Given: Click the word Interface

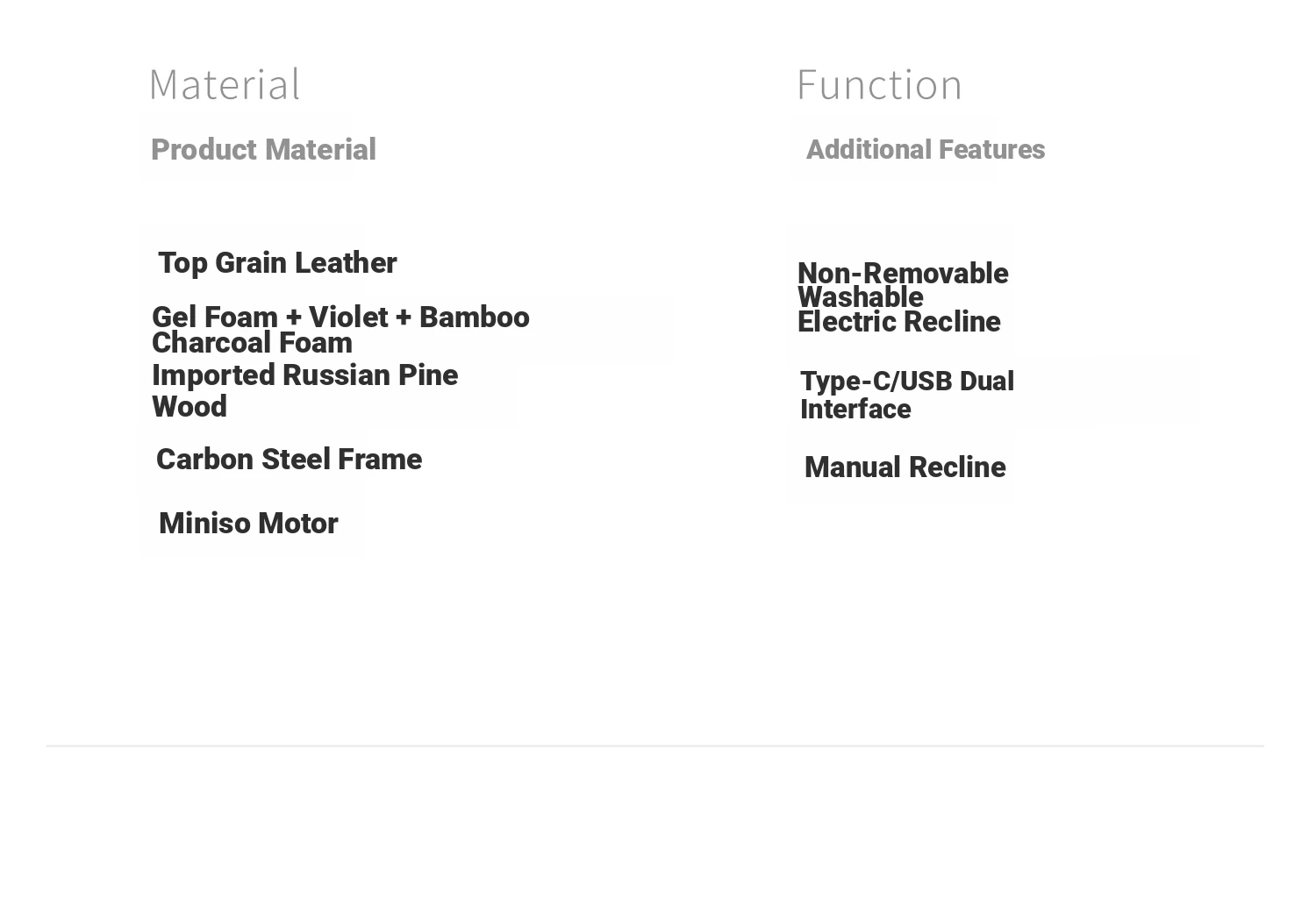Looking at the screenshot, I should tap(855, 410).
